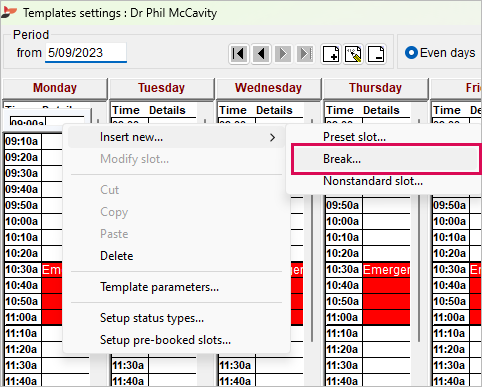The height and width of the screenshot is (387, 482).
Task: Select Monday 10:00a time slot
Action: pos(22,221)
